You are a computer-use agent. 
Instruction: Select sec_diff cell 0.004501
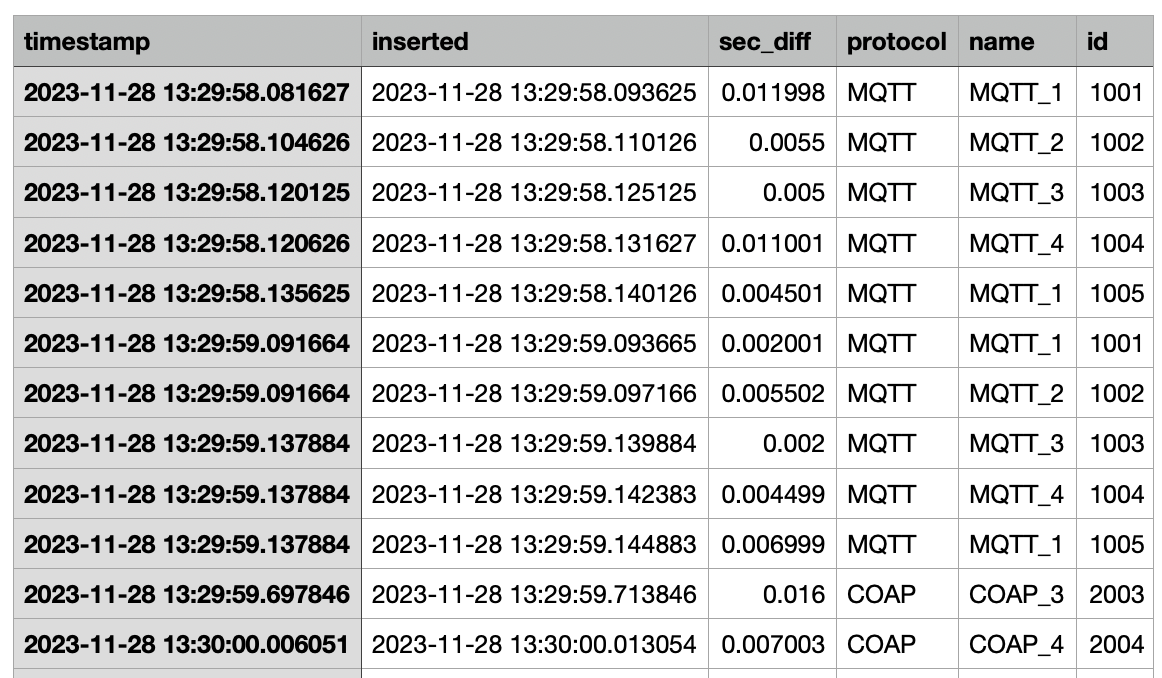click(x=772, y=293)
